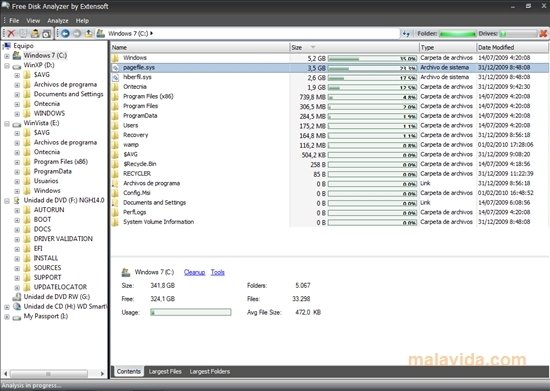Click the Drives analysis progress bar
This screenshot has width=550, height=391.
click(x=518, y=34)
